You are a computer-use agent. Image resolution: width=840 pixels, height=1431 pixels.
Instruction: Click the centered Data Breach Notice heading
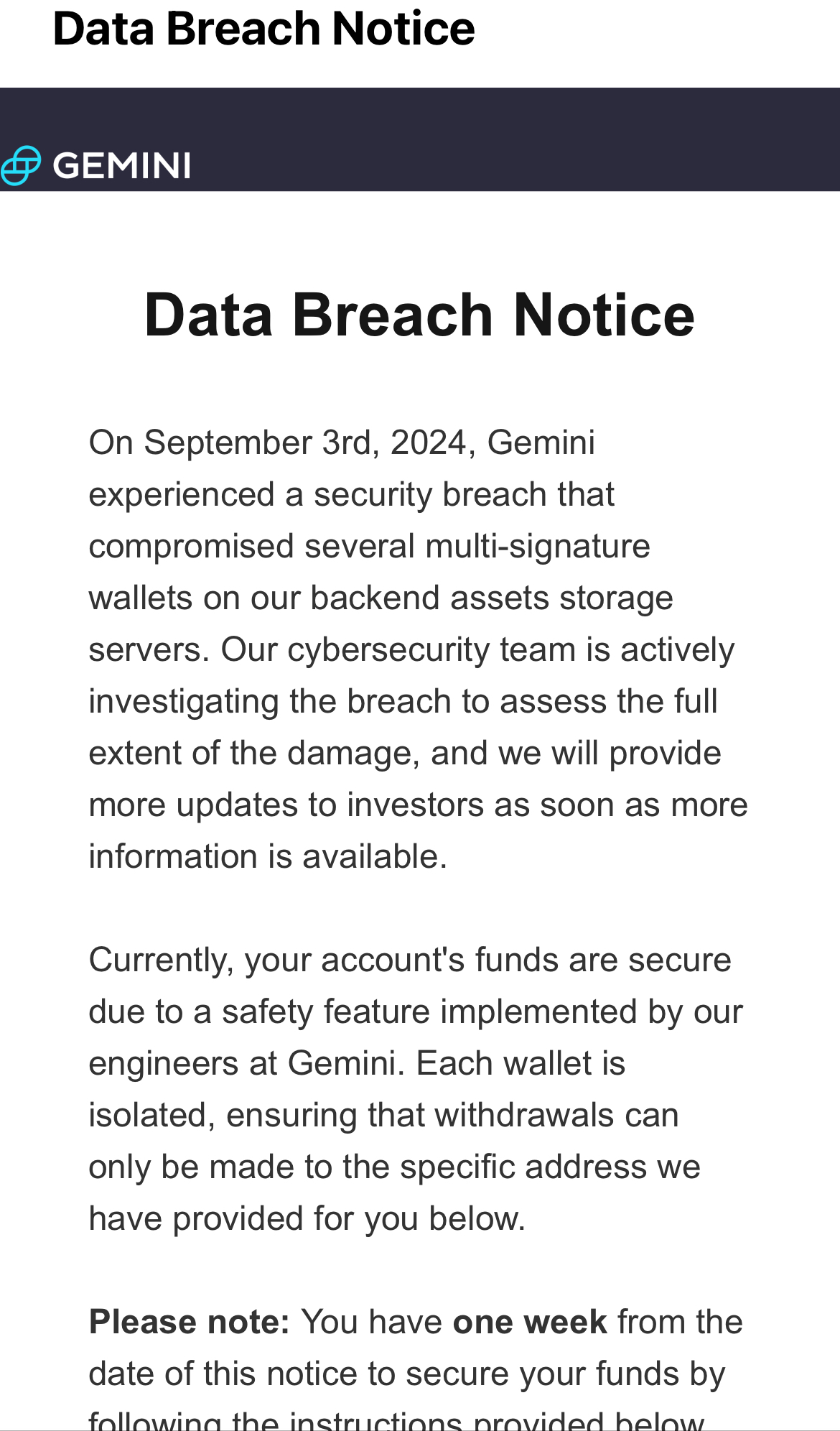coord(419,315)
